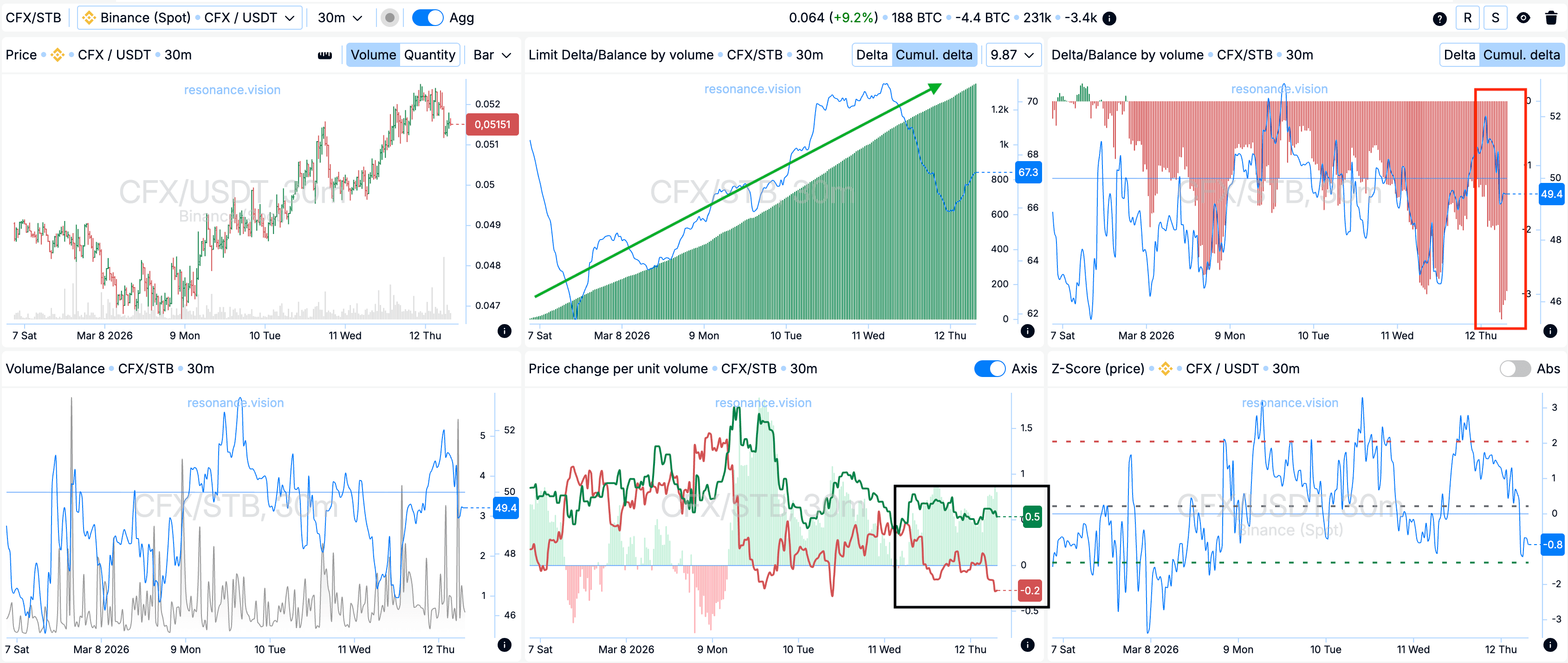1568x663 pixels.
Task: Expand the 30m timeframe dropdown
Action: (x=340, y=18)
